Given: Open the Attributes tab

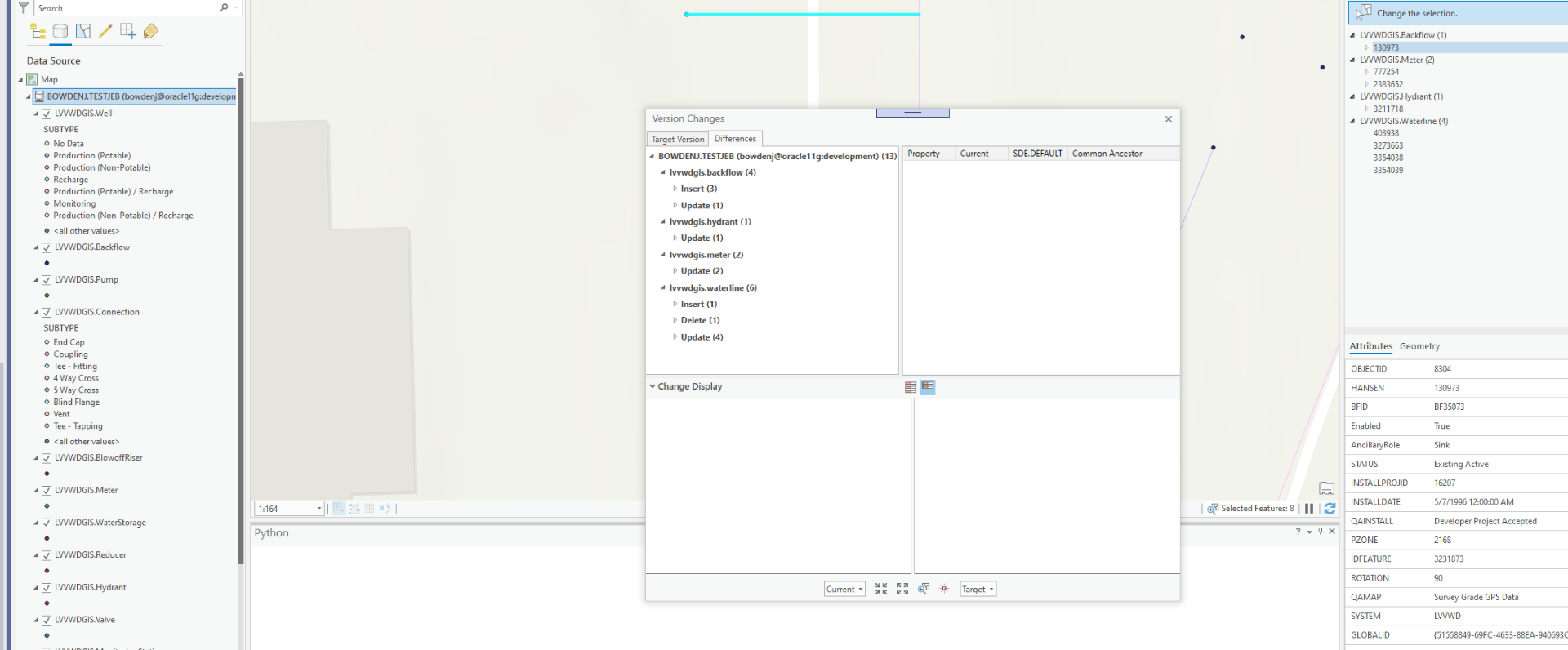Looking at the screenshot, I should tap(1370, 346).
